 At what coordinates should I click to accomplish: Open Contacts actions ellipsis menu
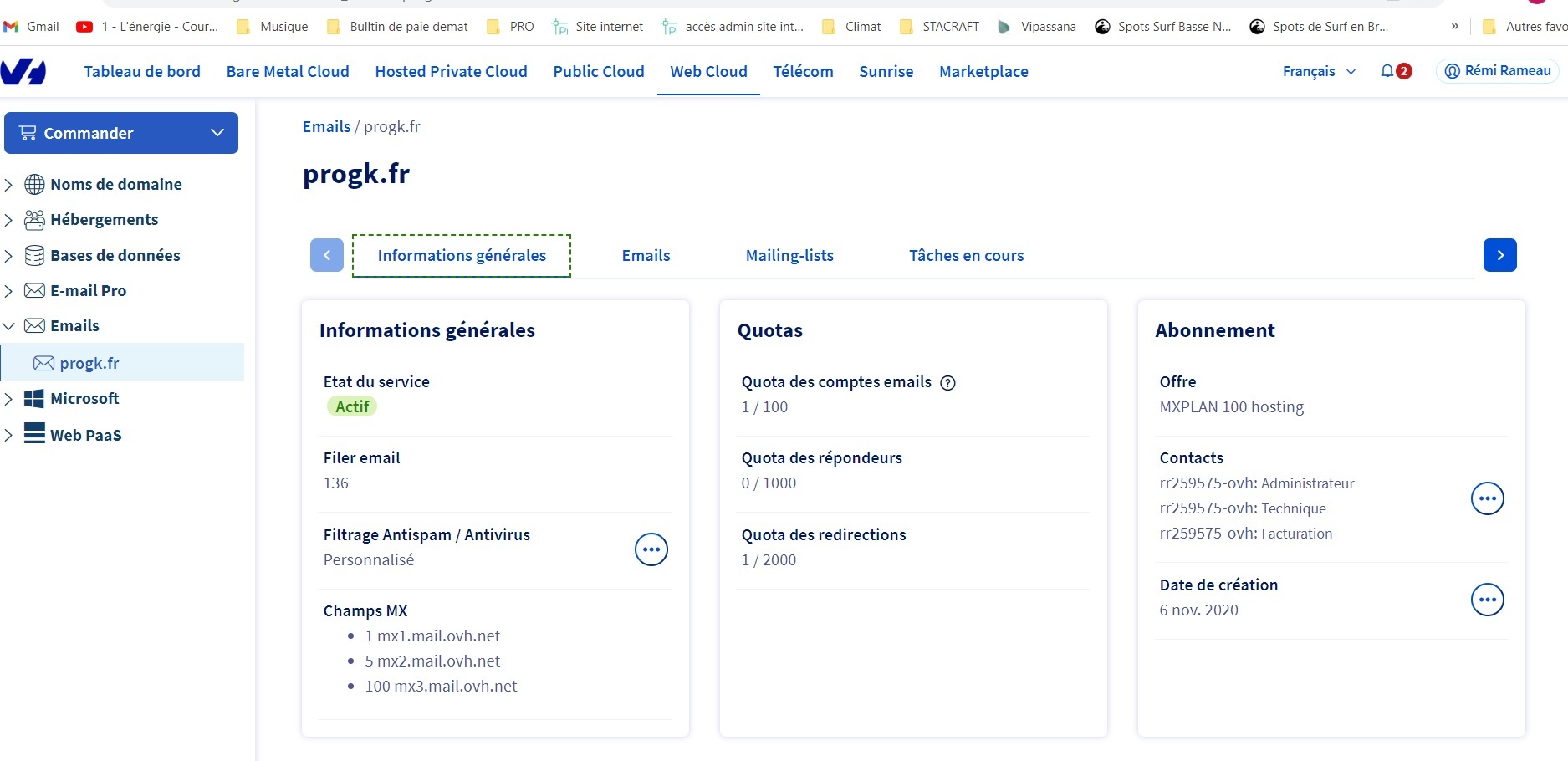pyautogui.click(x=1486, y=498)
